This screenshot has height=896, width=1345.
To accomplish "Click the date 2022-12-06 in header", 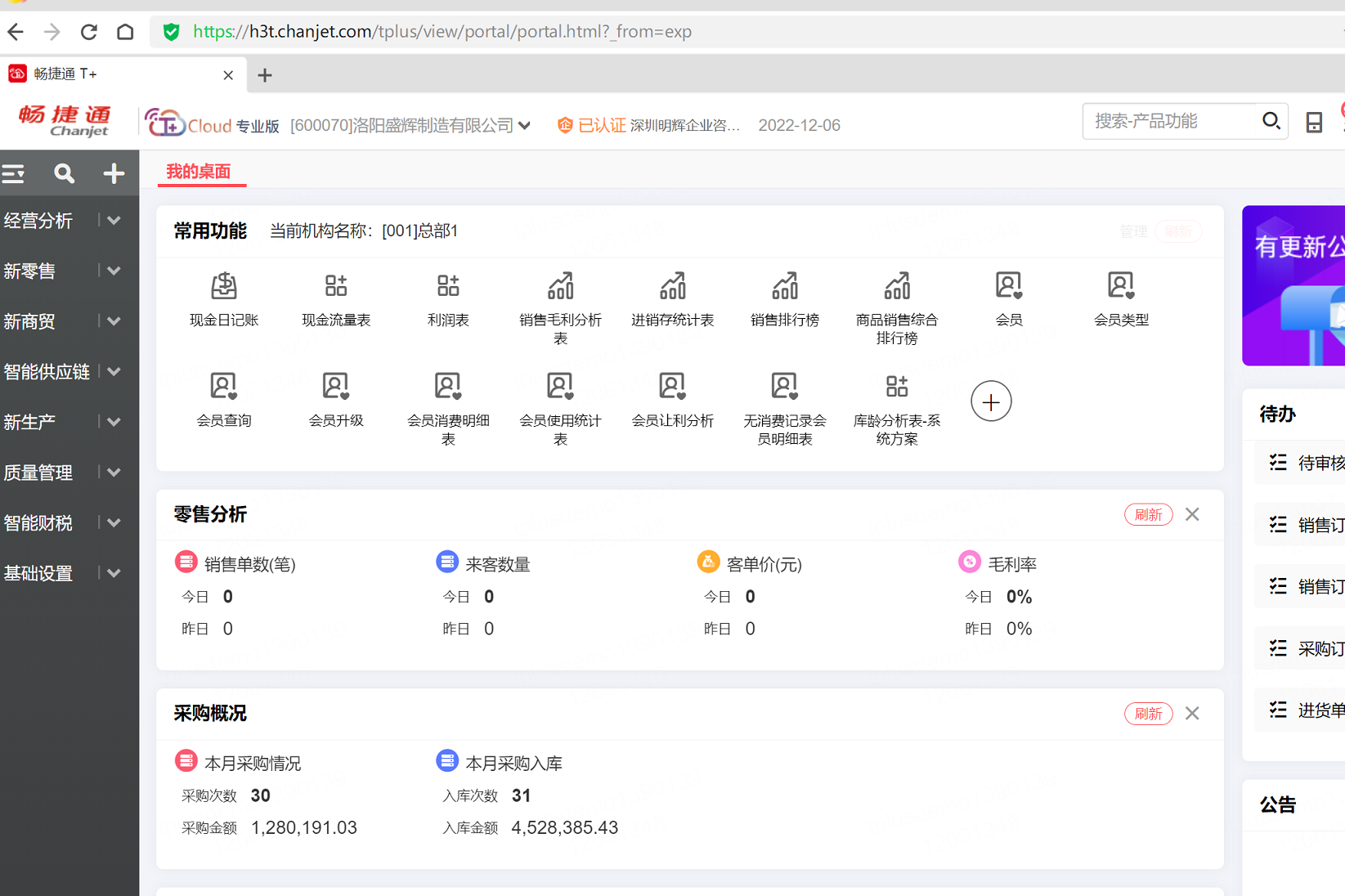I will click(x=800, y=125).
